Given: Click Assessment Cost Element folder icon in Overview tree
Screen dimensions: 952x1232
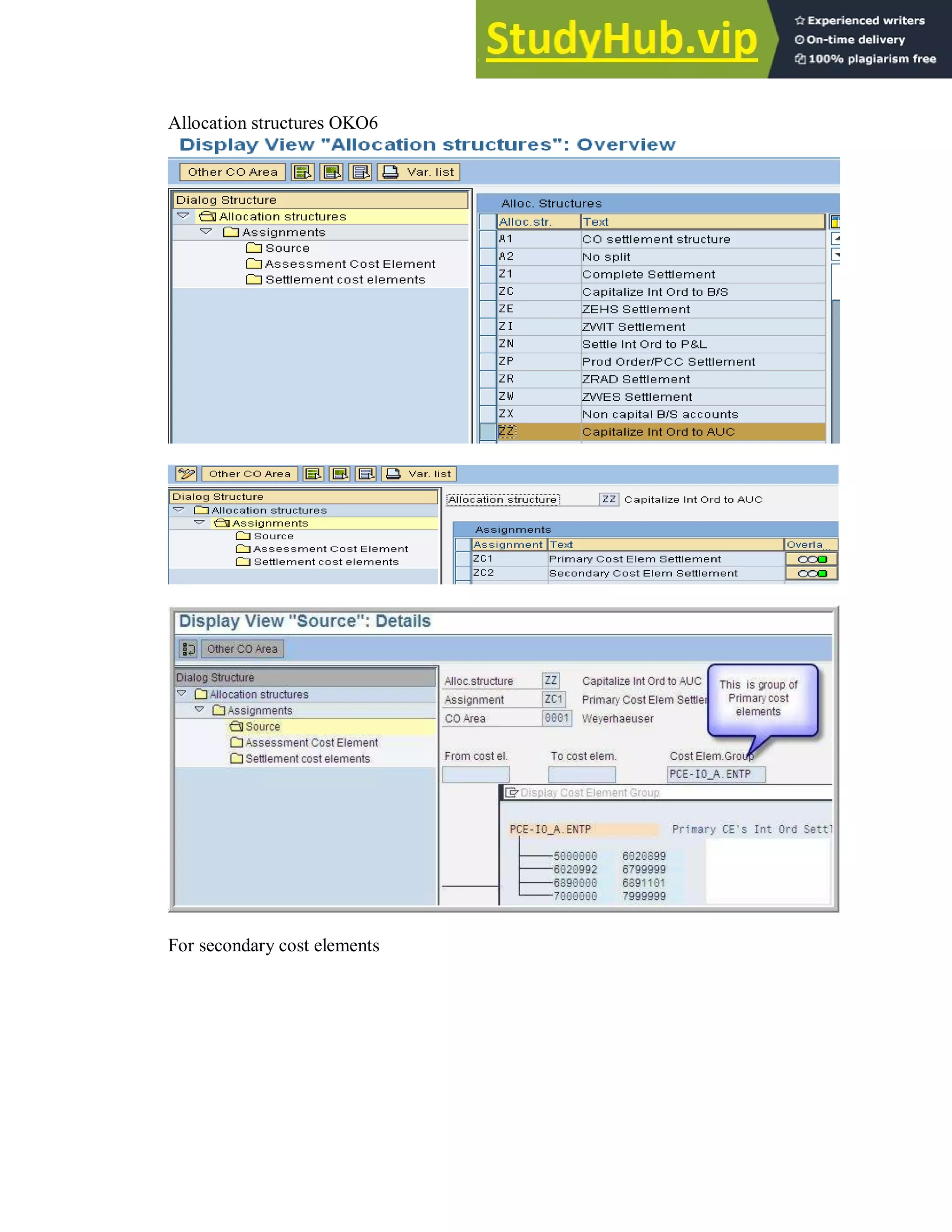Looking at the screenshot, I should click(x=254, y=264).
